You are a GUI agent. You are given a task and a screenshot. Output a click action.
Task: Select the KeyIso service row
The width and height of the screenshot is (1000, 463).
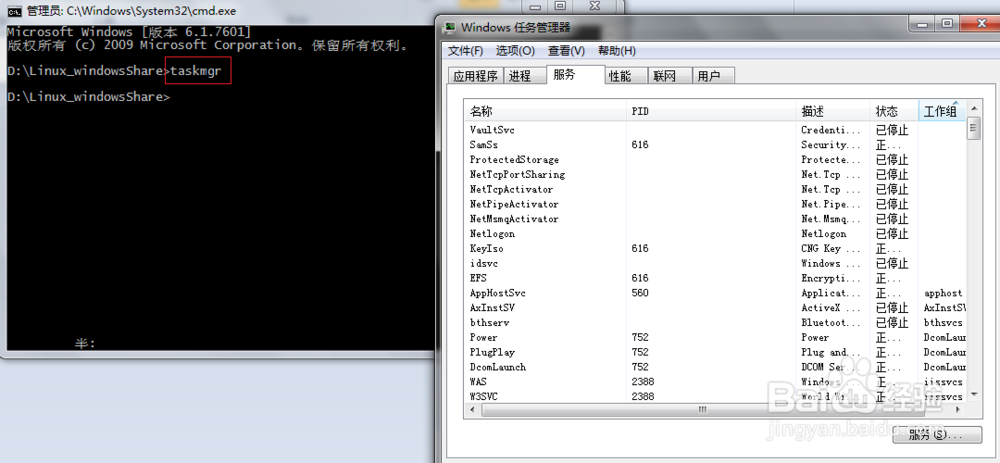point(716,249)
